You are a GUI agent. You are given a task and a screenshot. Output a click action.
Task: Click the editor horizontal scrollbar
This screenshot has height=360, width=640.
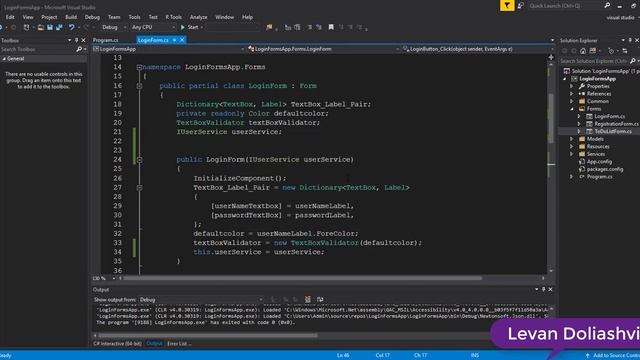[x=302, y=278]
